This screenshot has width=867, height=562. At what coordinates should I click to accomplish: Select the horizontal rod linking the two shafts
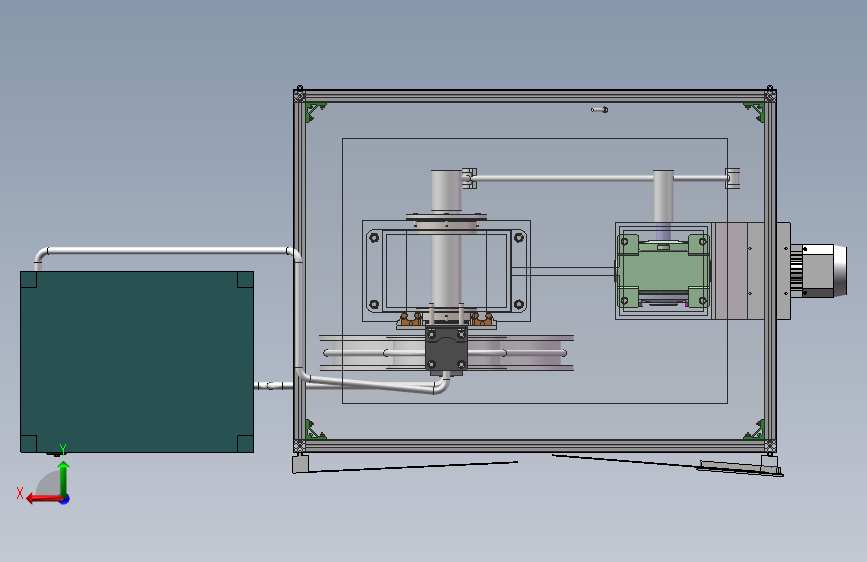[600, 178]
